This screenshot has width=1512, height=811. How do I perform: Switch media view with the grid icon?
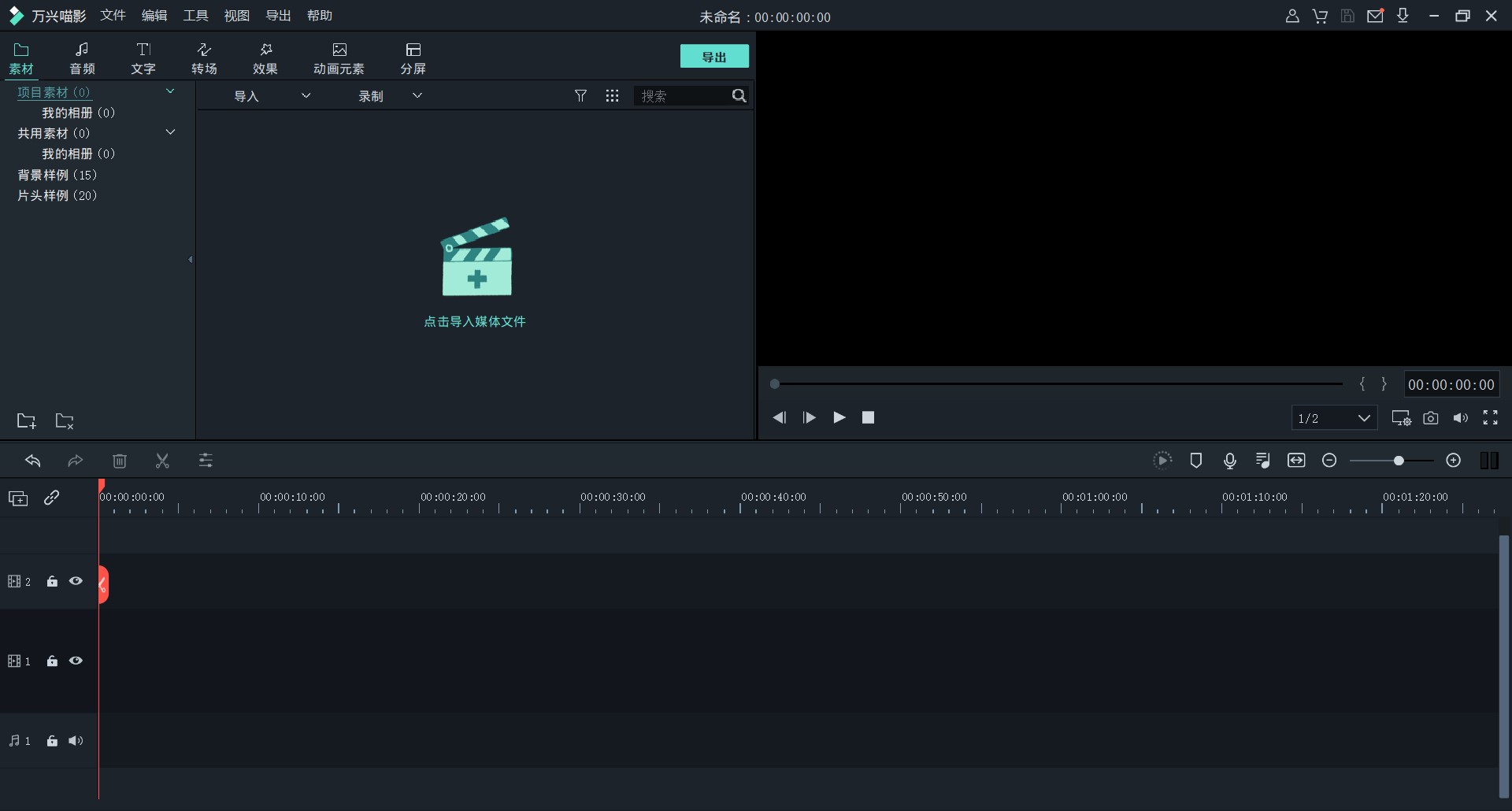(612, 96)
